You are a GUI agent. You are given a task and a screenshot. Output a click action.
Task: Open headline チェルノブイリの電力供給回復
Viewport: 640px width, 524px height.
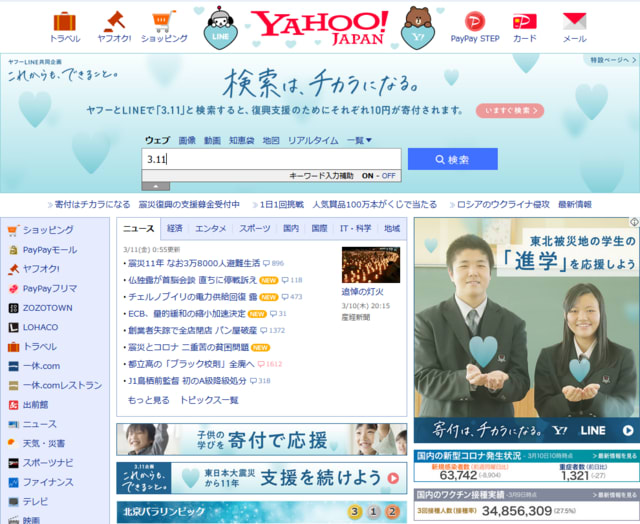pyautogui.click(x=192, y=297)
